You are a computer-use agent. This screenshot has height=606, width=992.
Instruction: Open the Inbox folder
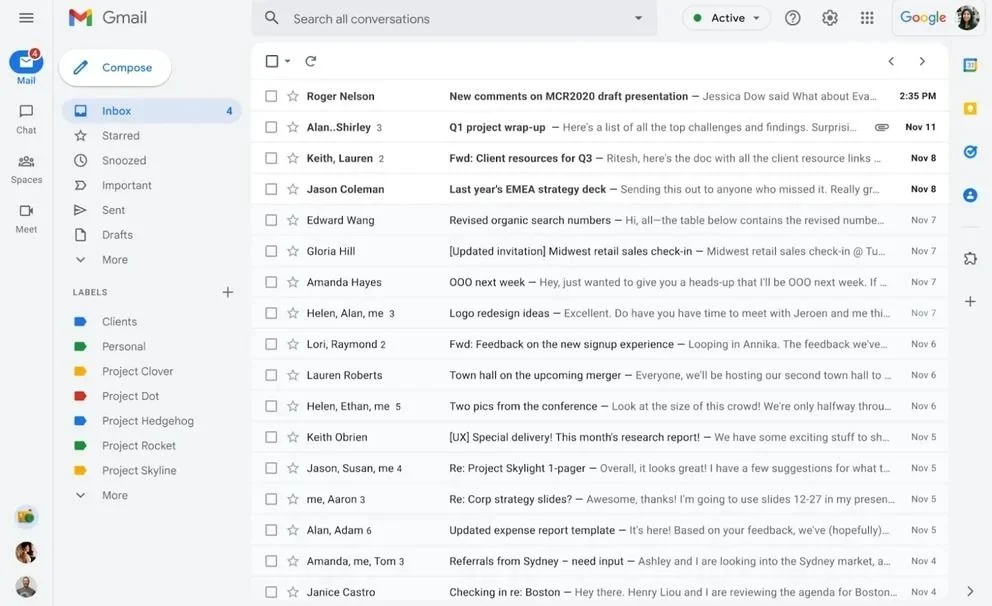[x=152, y=111]
